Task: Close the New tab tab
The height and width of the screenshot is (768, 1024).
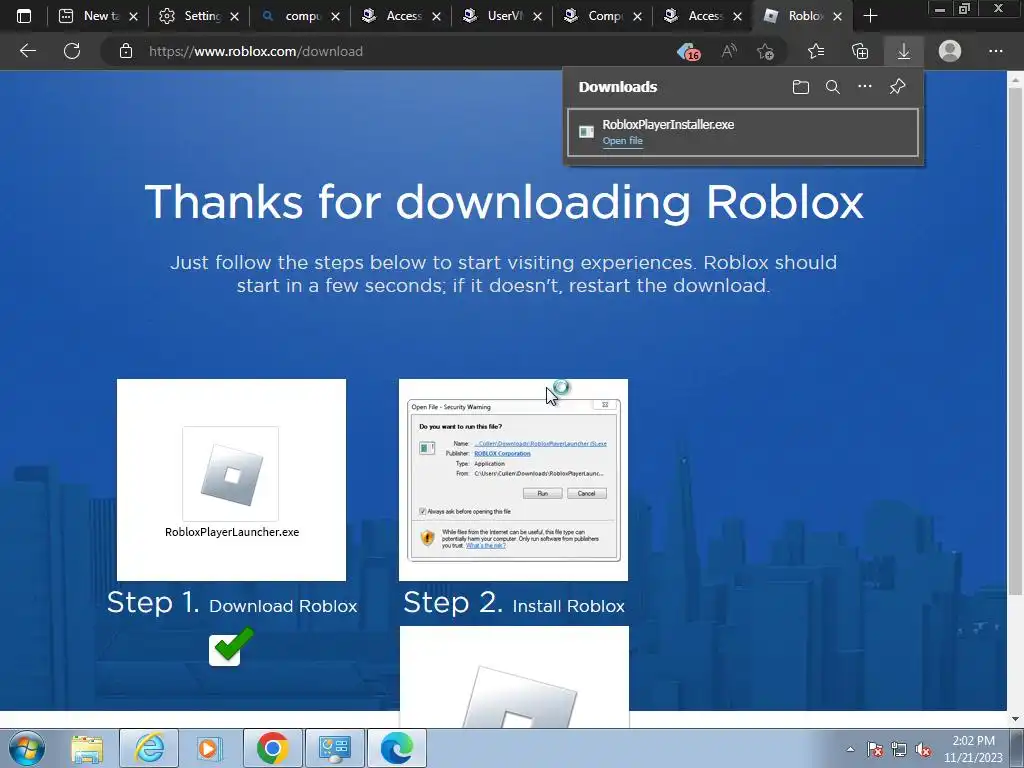Action: point(133,16)
